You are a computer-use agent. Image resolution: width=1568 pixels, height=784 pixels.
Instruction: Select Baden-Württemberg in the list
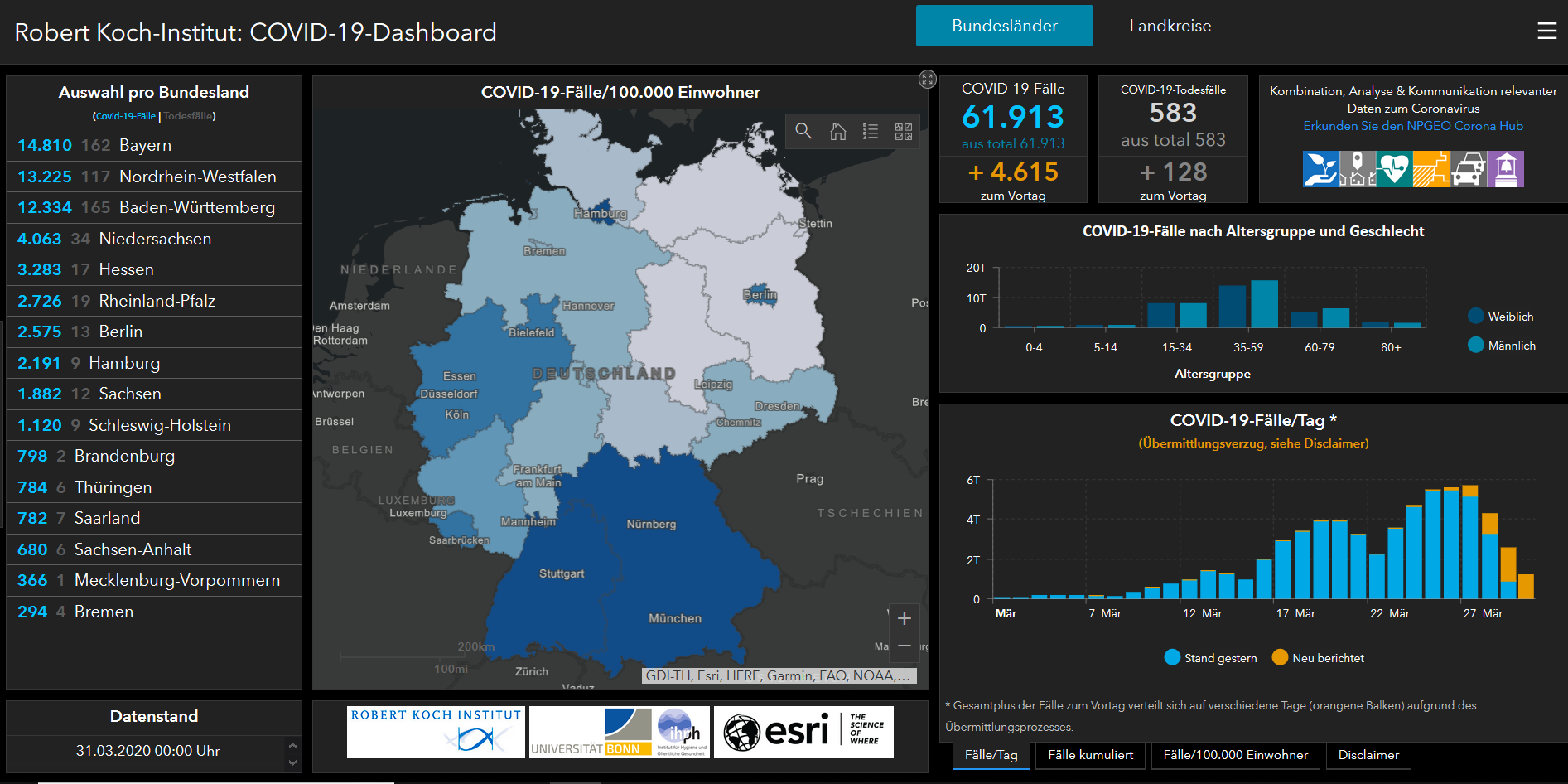[x=154, y=207]
